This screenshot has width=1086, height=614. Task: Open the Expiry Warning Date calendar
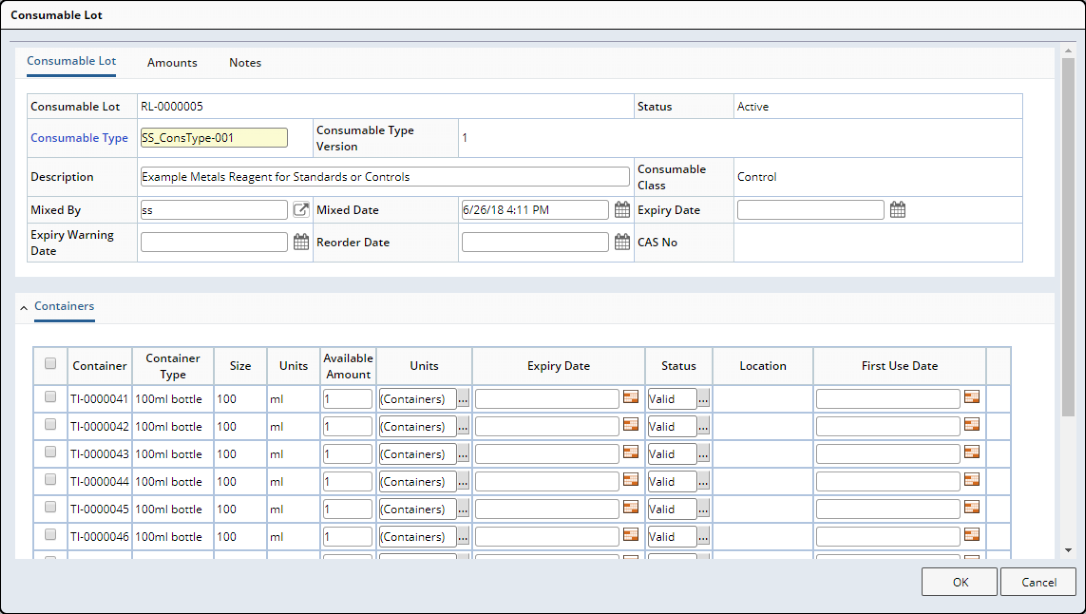[301, 241]
